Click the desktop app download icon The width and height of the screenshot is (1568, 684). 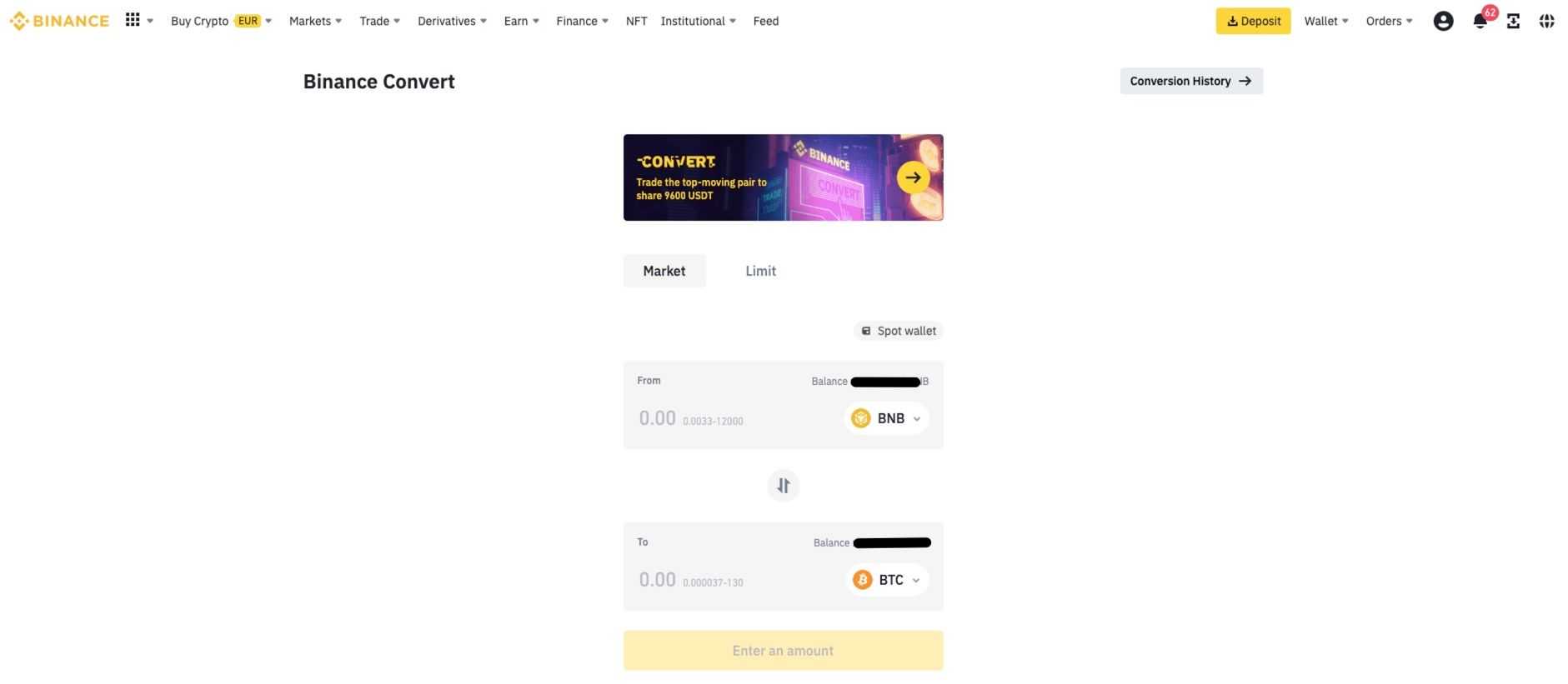(1513, 18)
